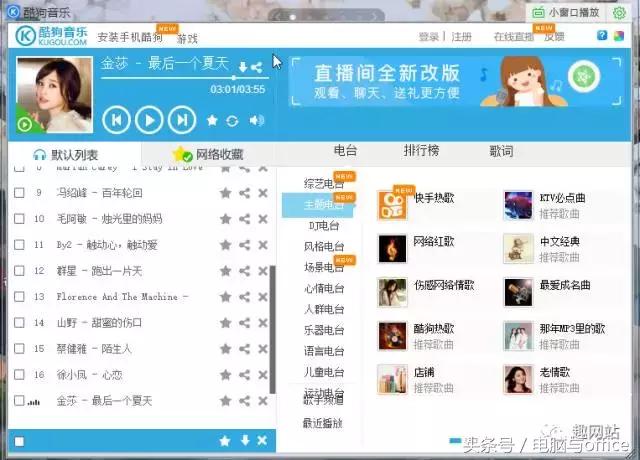The width and height of the screenshot is (640, 460).
Task: Check the box for 毛阿敏 - 烛光里的妈妈
Action: click(19, 219)
